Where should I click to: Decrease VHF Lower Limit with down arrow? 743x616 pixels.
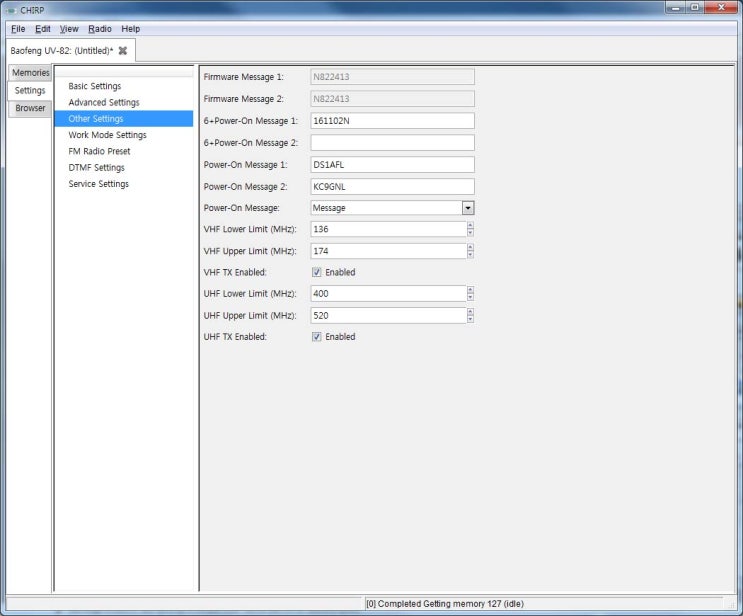tap(470, 233)
